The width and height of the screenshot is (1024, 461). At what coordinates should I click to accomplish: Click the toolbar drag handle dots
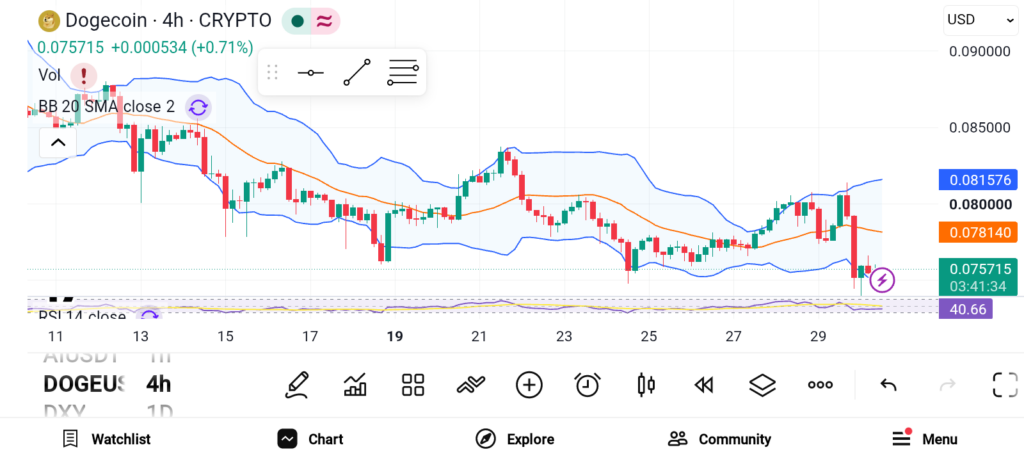(x=272, y=72)
